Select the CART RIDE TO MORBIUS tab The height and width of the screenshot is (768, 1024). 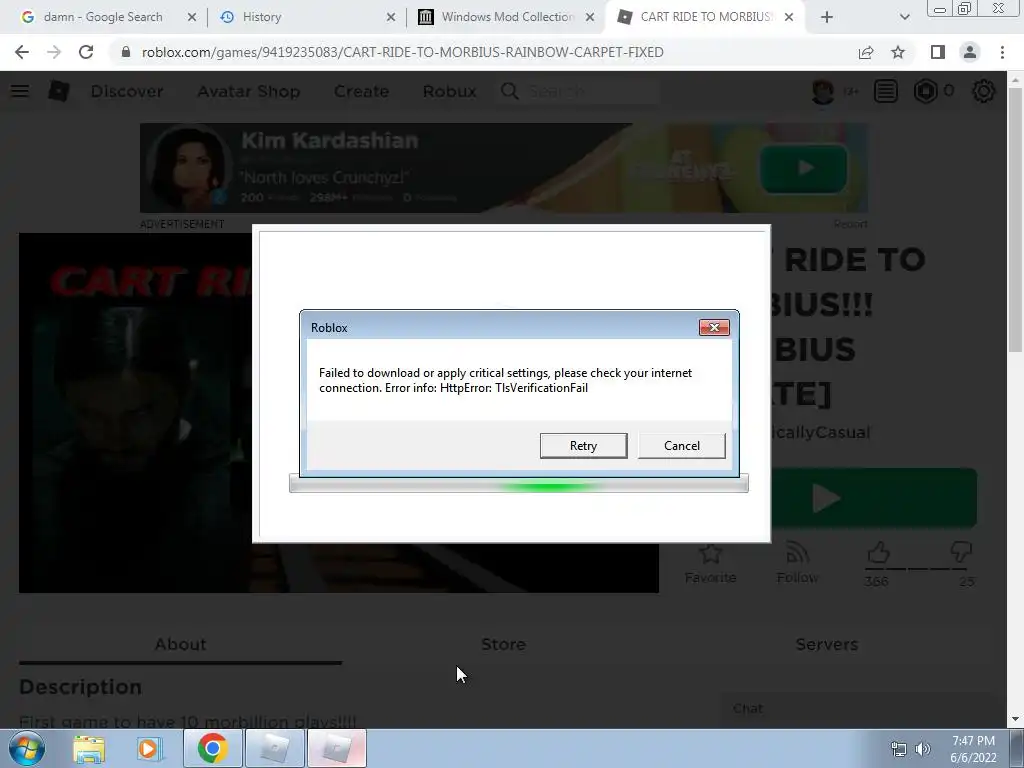(705, 17)
